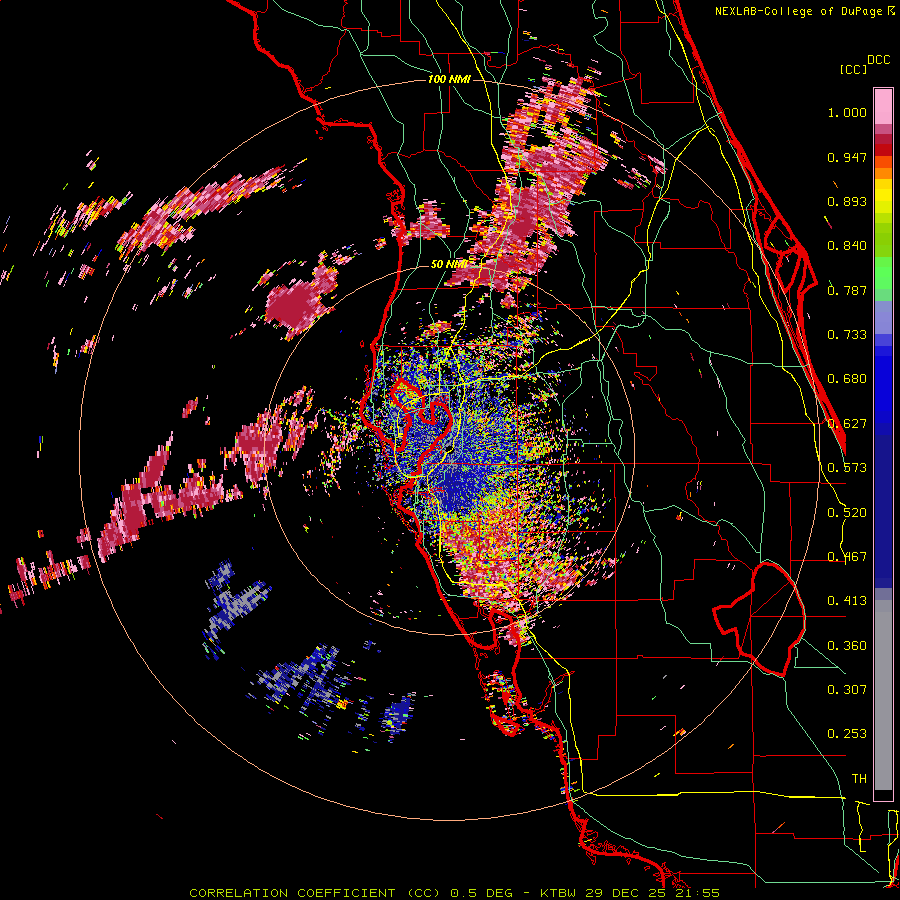Image resolution: width=900 pixels, height=900 pixels.
Task: Click the 0.680 scale value
Action: (x=847, y=379)
